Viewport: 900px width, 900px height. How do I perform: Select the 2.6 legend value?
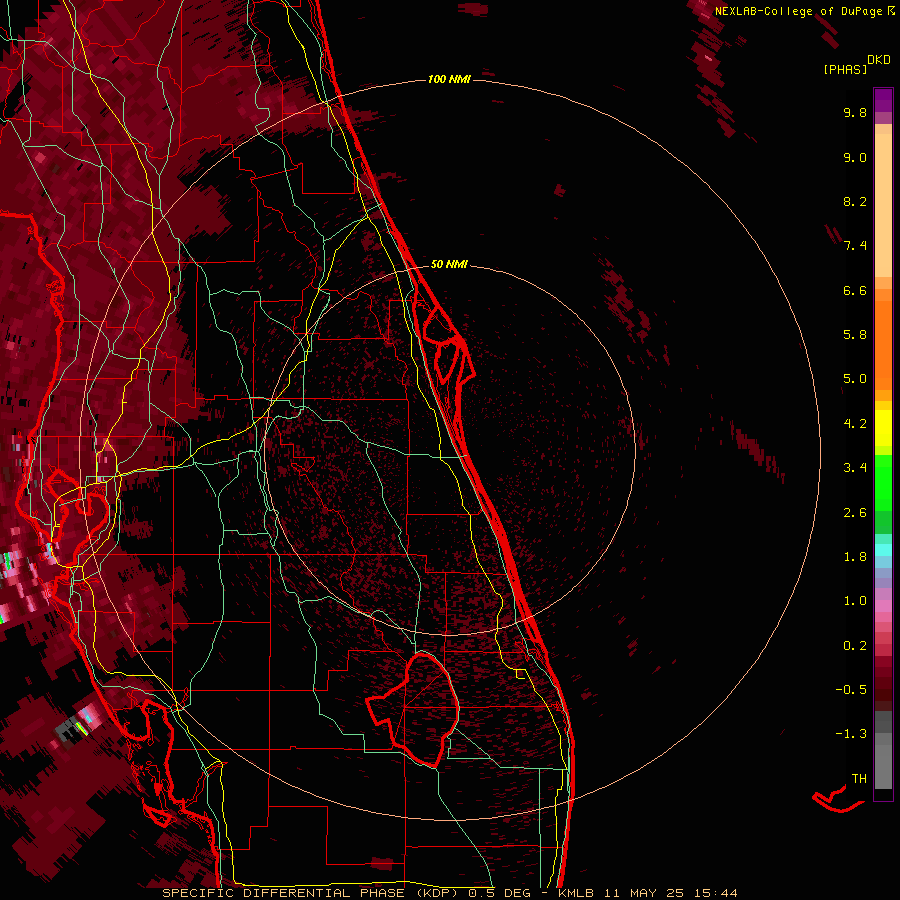point(855,513)
